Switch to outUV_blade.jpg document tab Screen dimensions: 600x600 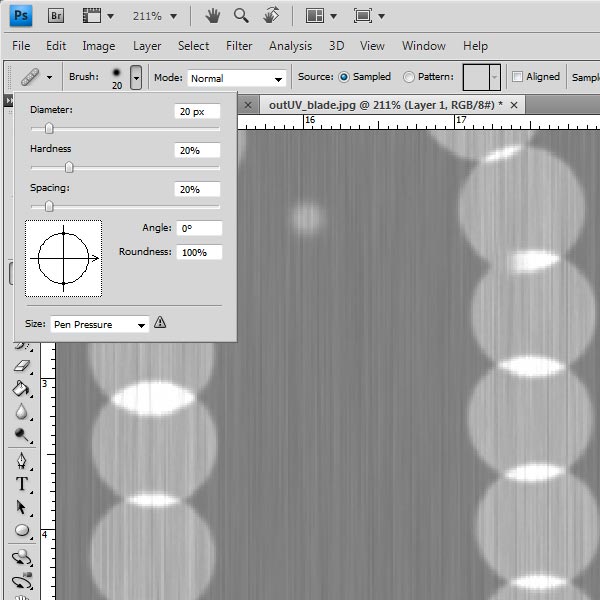tap(385, 105)
